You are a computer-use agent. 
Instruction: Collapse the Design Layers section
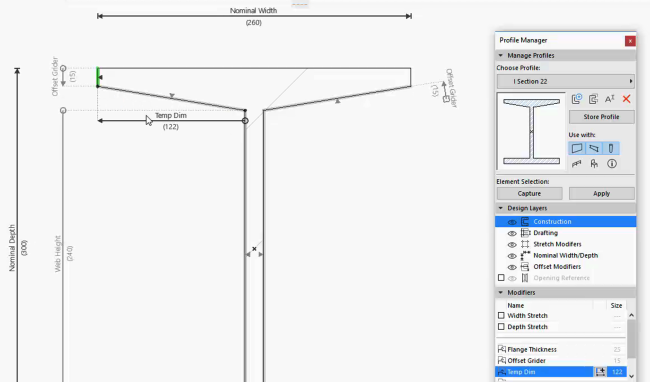coord(501,208)
